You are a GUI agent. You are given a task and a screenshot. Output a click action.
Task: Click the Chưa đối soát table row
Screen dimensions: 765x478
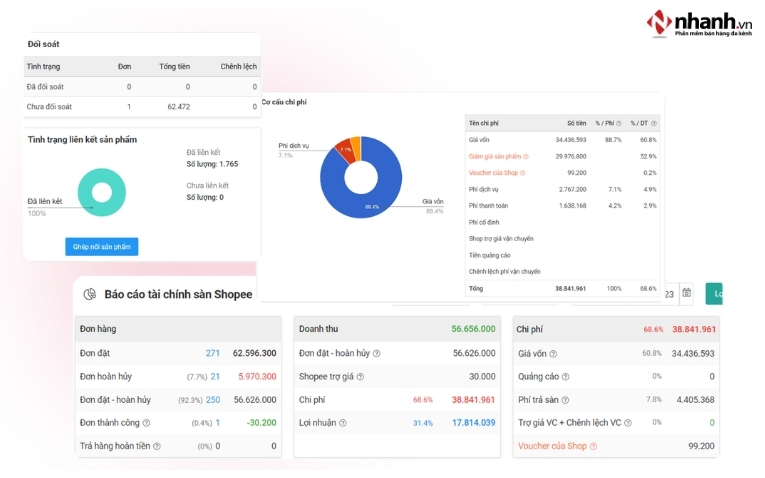(x=141, y=106)
